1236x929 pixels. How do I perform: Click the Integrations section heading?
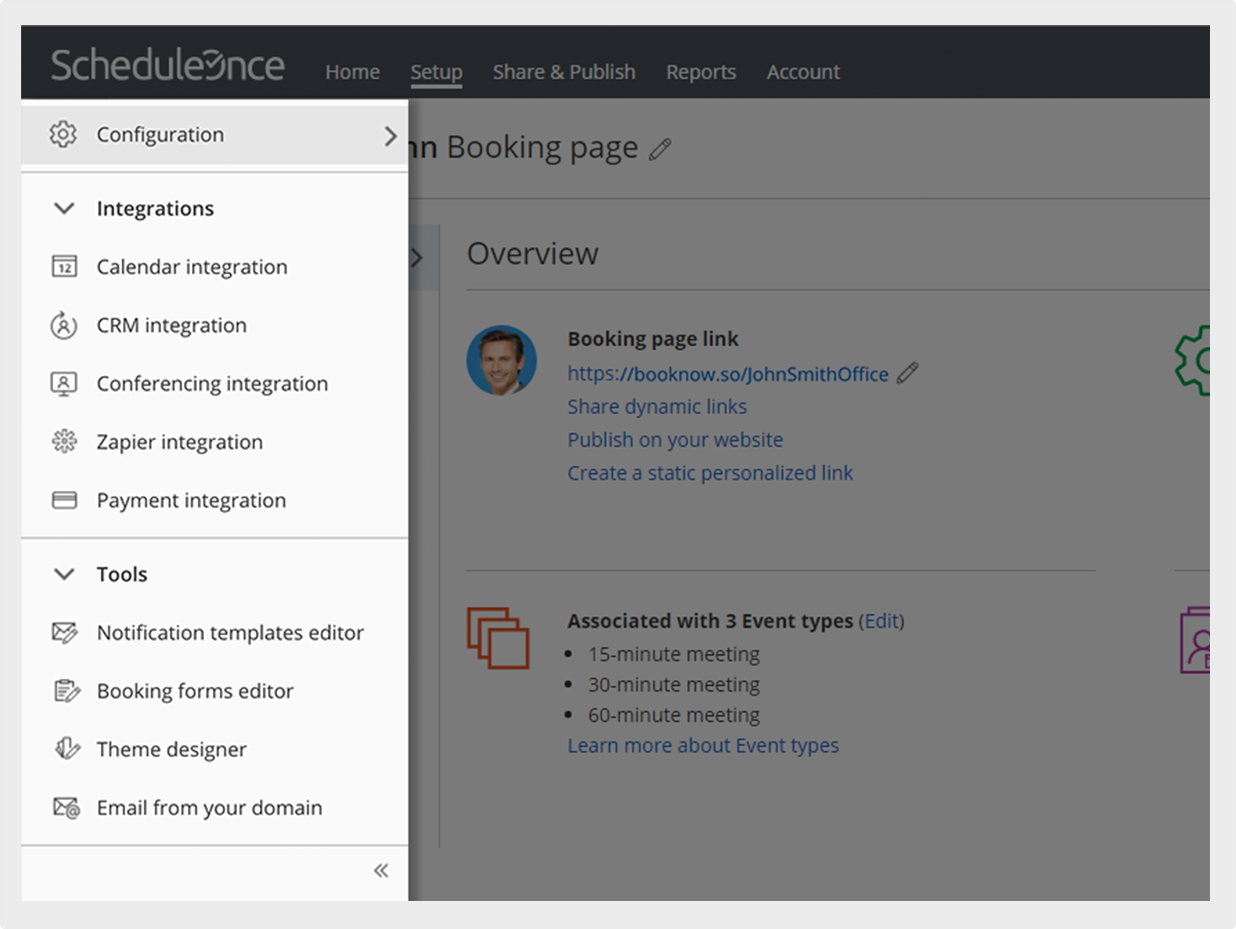155,209
